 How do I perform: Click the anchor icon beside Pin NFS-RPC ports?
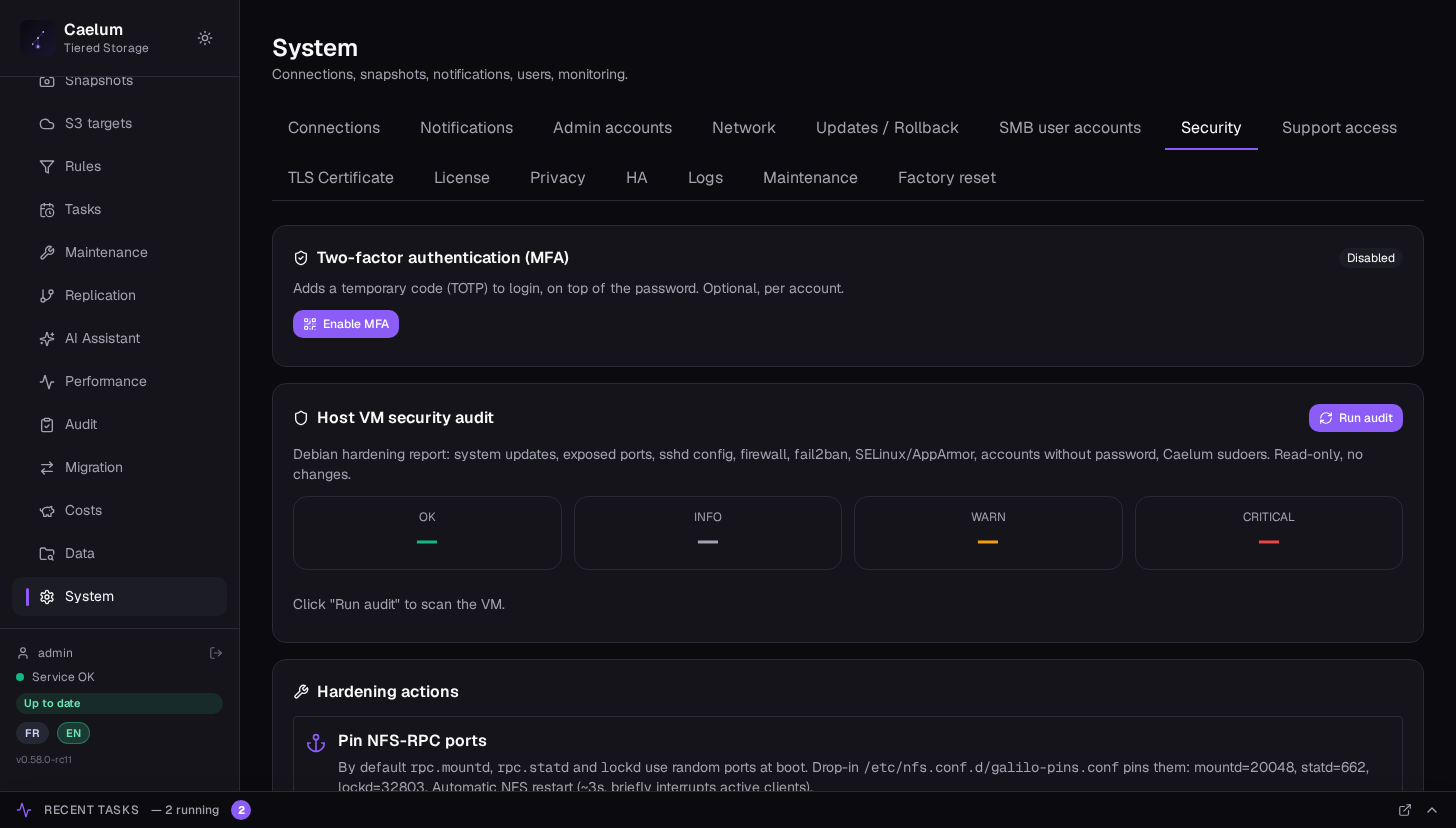pyautogui.click(x=316, y=743)
